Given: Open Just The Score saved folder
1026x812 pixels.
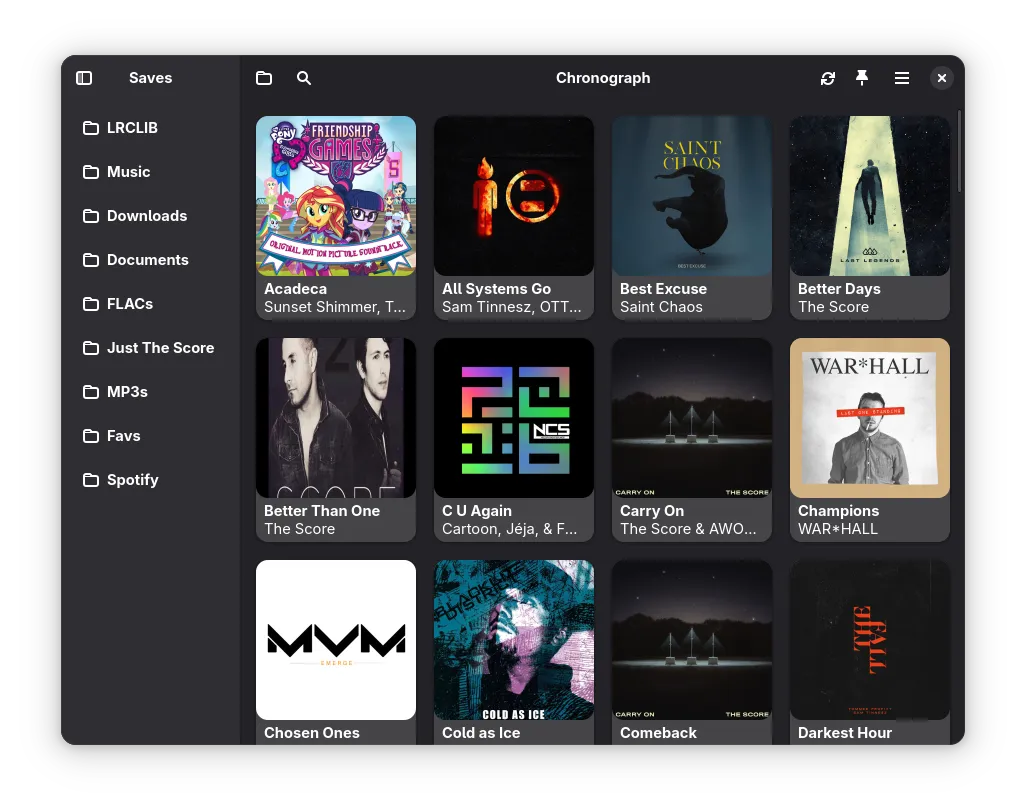Looking at the screenshot, I should click(160, 348).
